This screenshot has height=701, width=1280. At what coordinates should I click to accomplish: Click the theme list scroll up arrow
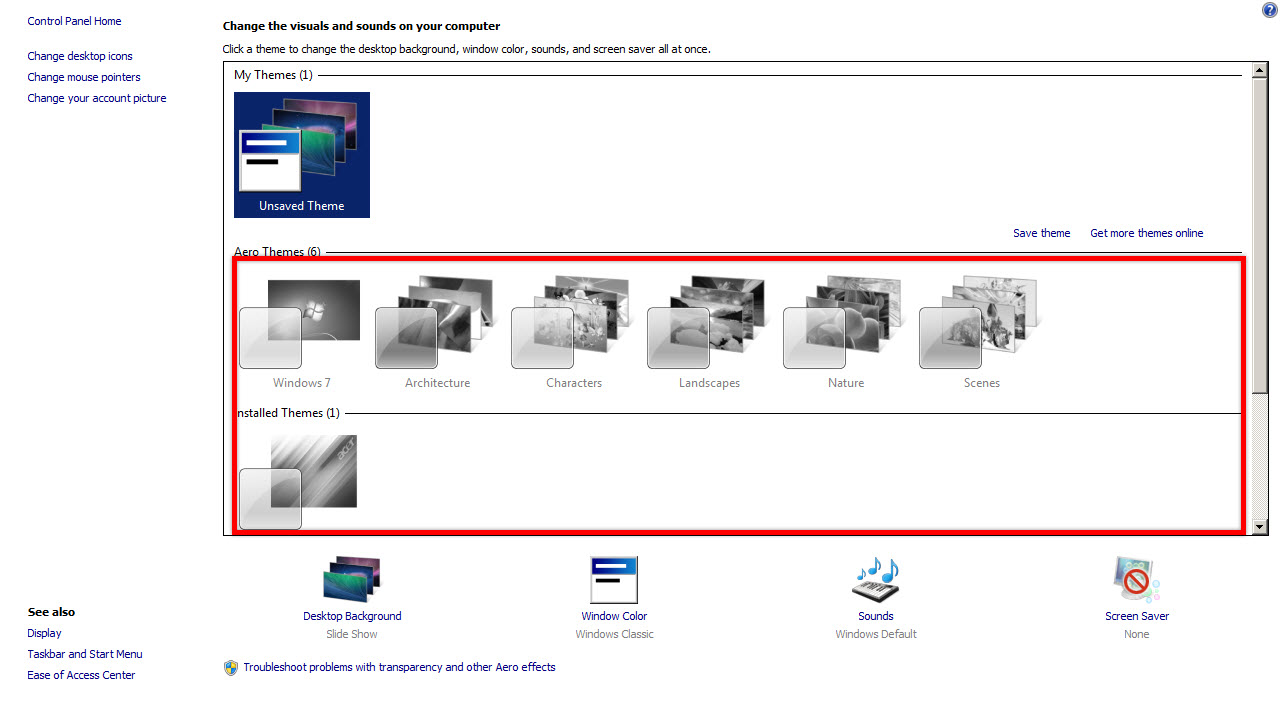click(1260, 70)
